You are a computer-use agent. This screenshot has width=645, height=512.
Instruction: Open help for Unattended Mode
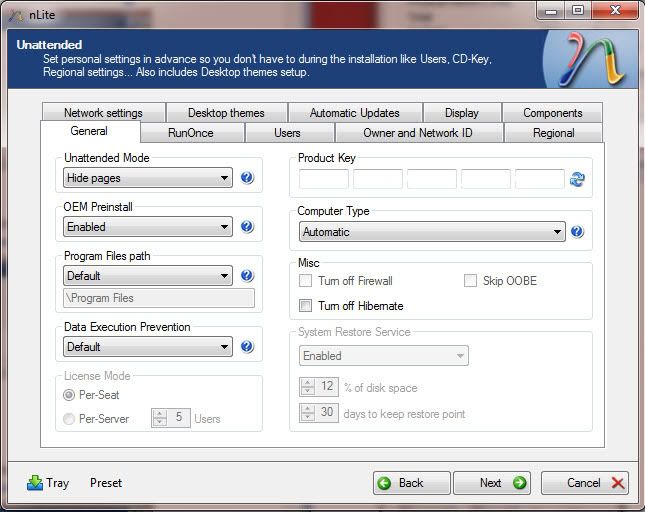pos(247,178)
